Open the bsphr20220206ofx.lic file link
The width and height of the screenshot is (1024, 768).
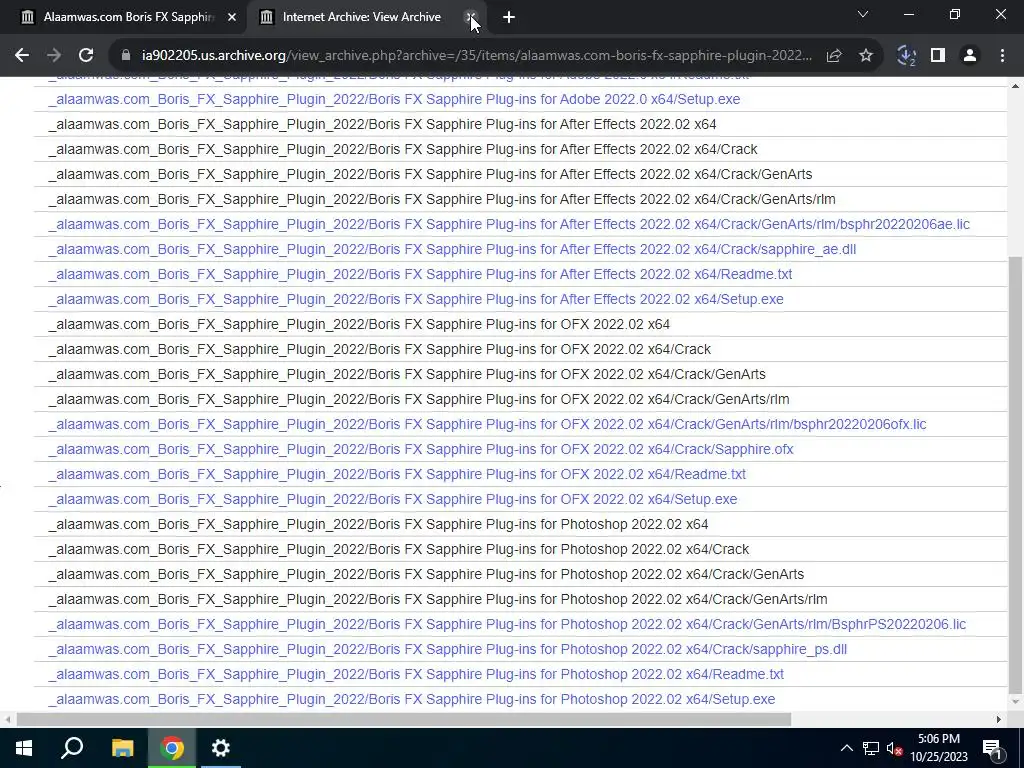(487, 424)
